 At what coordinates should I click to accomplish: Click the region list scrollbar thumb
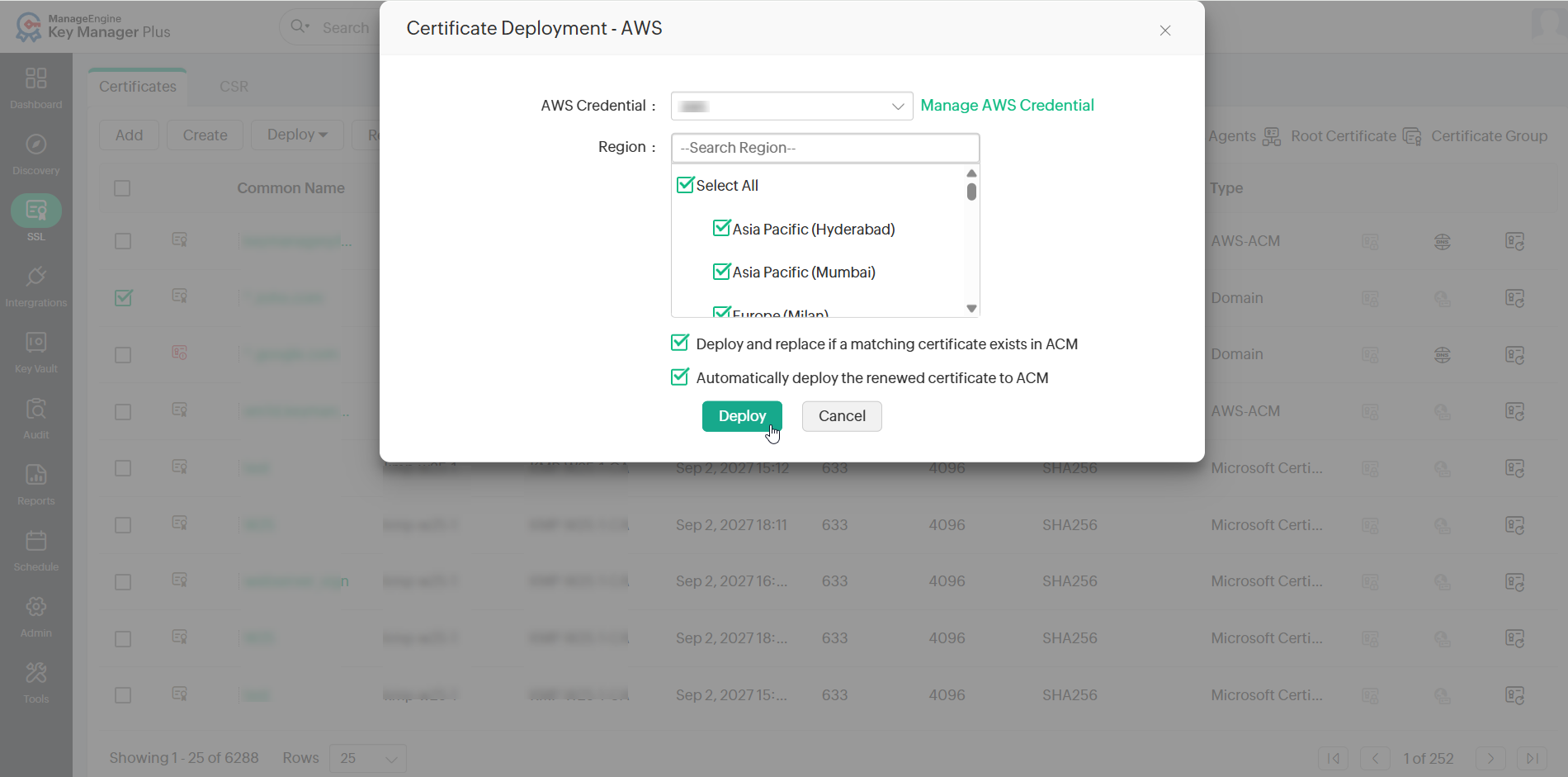[971, 192]
